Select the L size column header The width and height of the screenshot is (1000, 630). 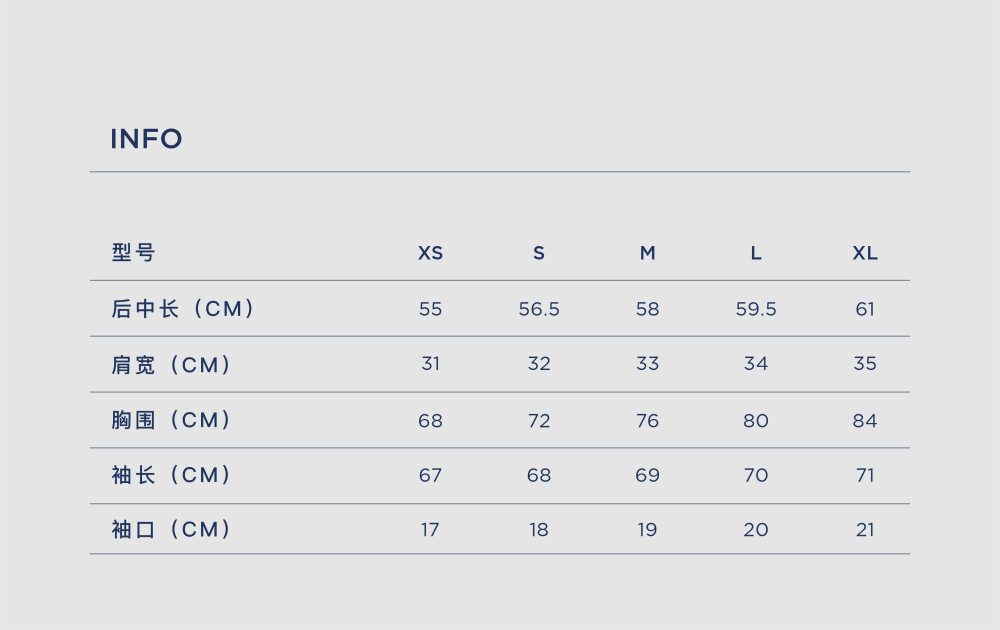pyautogui.click(x=756, y=253)
